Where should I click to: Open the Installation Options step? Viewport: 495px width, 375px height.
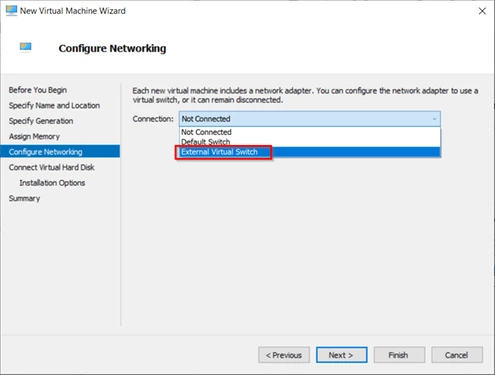[52, 183]
